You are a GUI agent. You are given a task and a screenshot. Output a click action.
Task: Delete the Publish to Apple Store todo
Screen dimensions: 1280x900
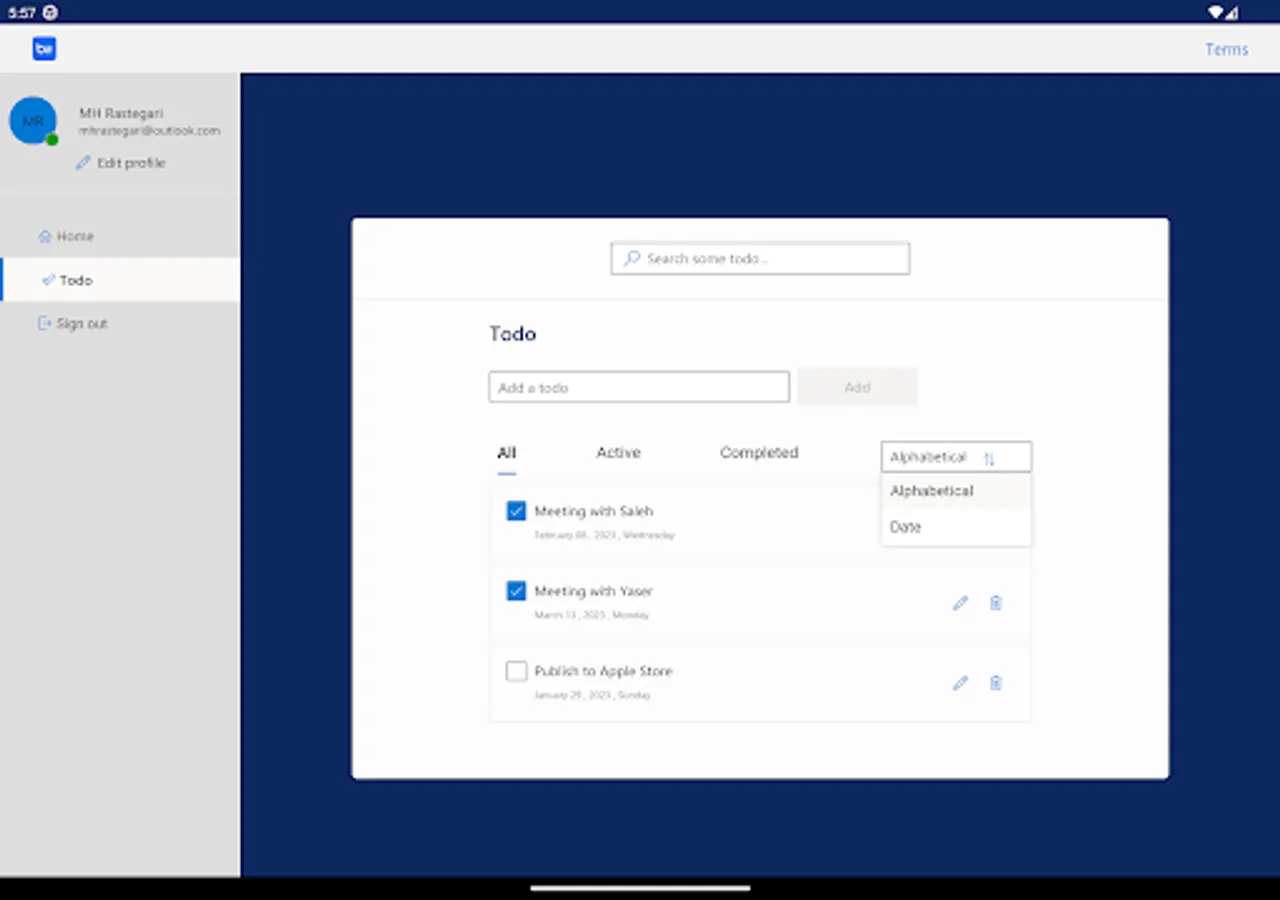coord(995,683)
